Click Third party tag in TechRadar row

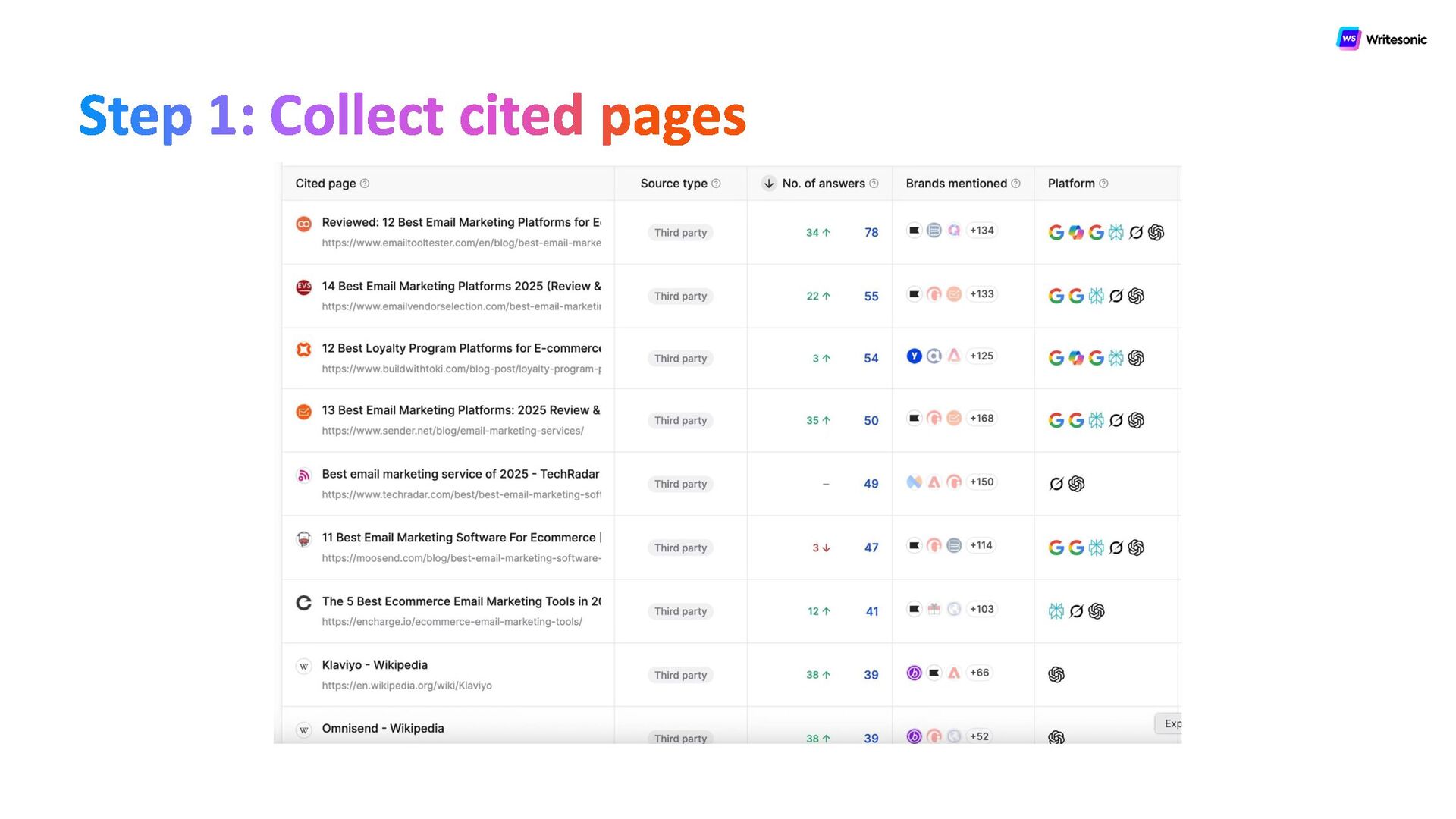pos(680,484)
